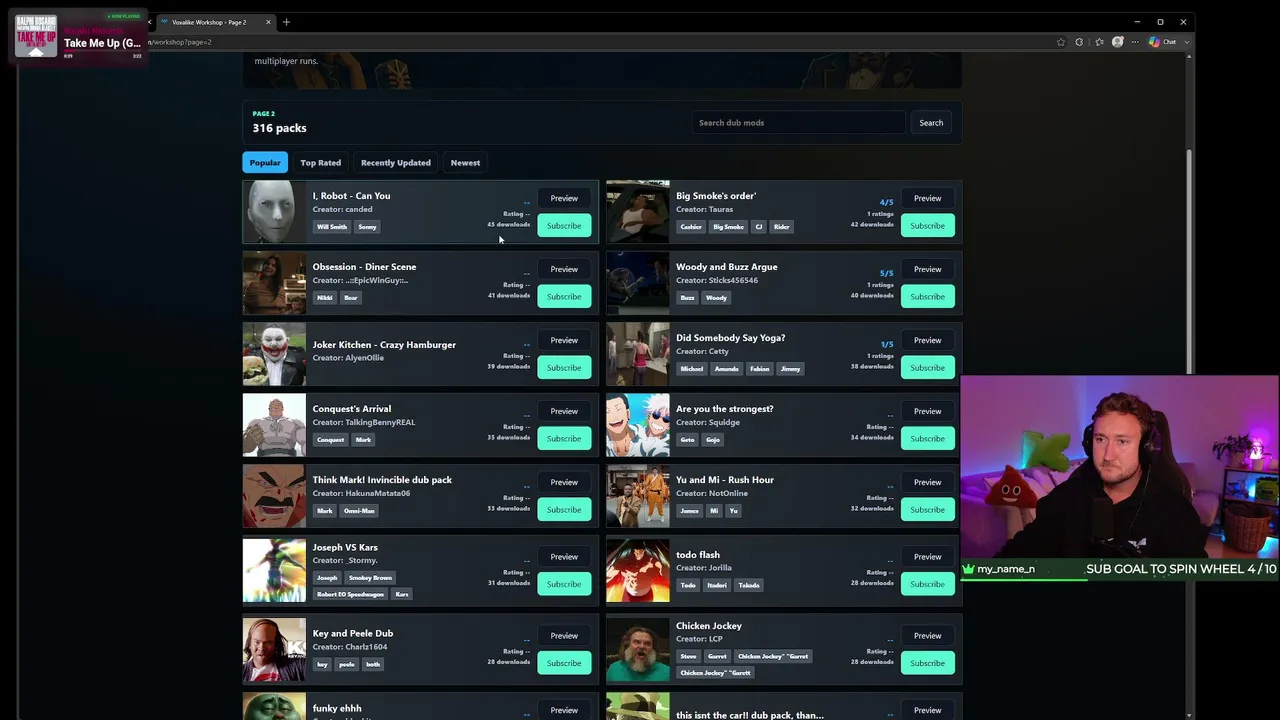Select the Will Smith tag
This screenshot has width=1280, height=720.
click(332, 227)
